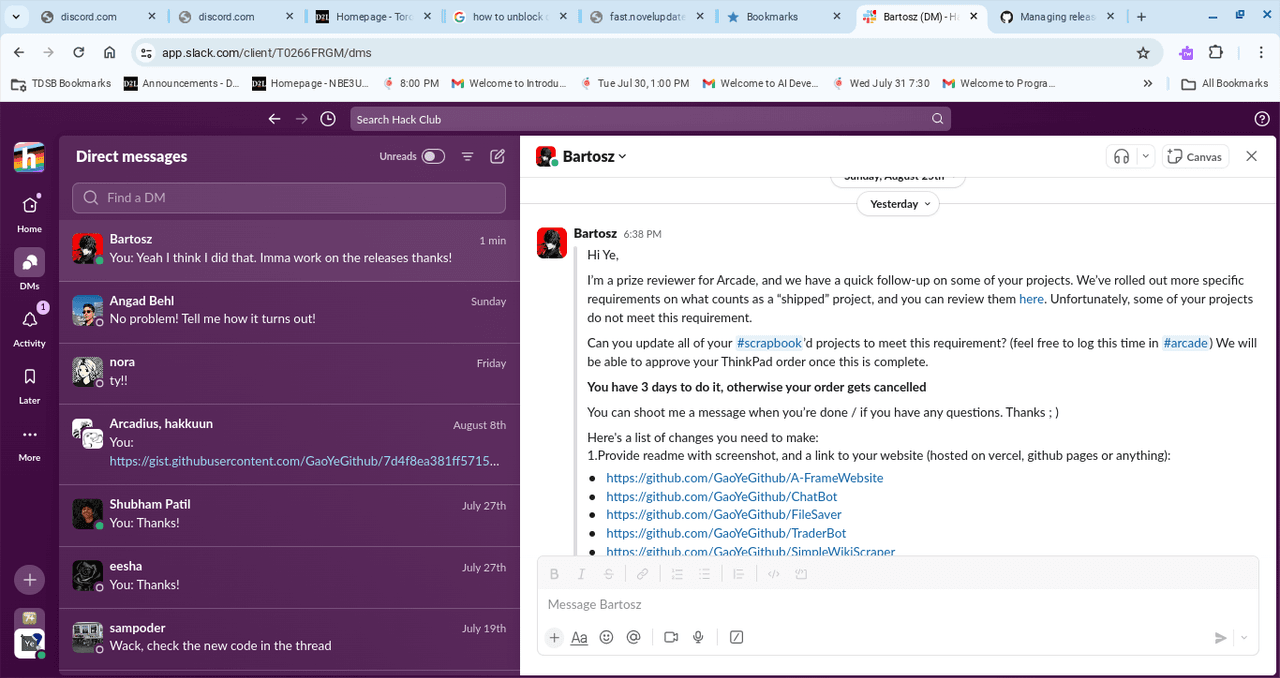Click the Later bookmark icon in sidebar
Viewport: 1280px width, 678px height.
pyautogui.click(x=29, y=377)
